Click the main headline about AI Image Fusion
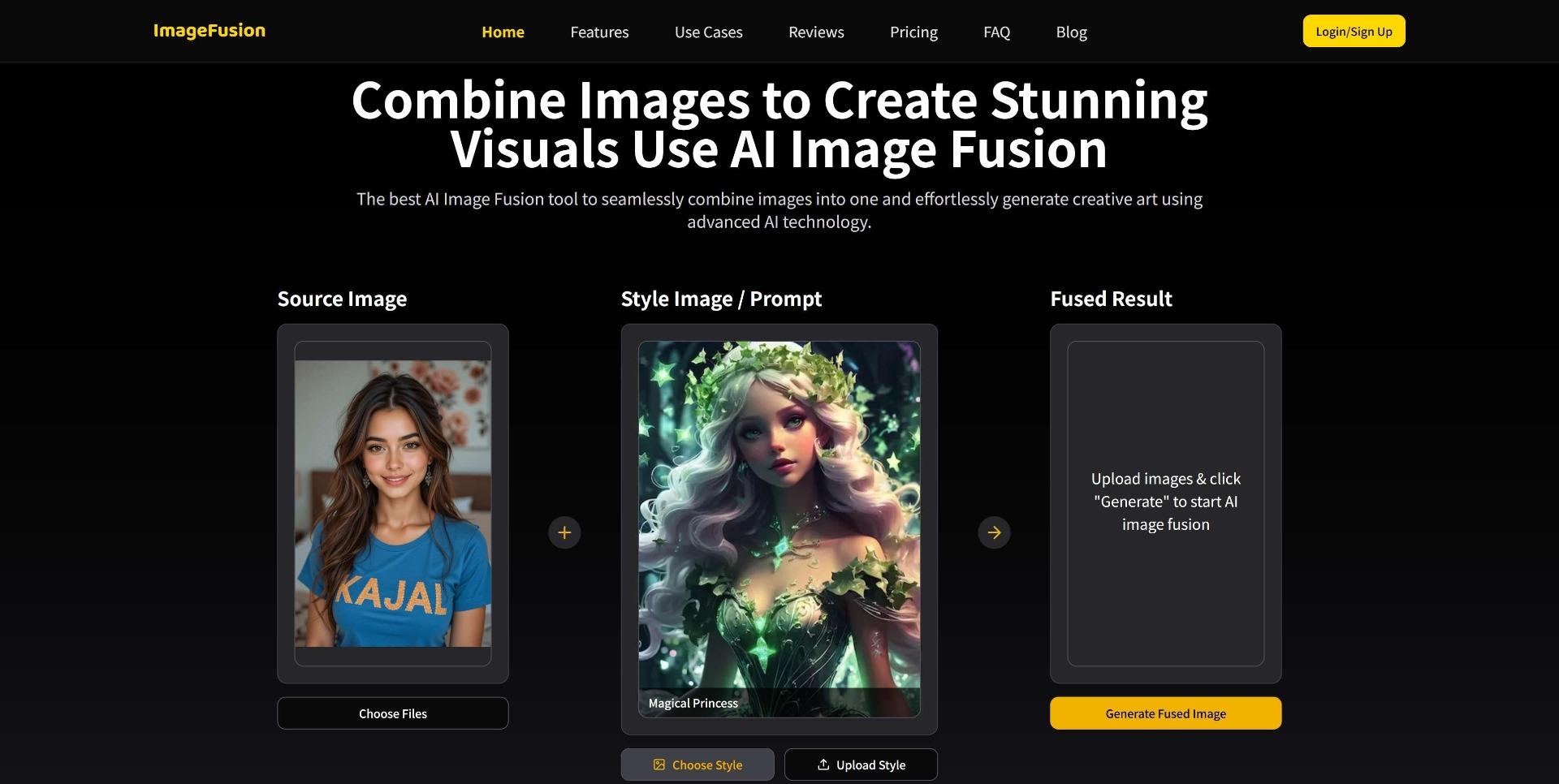This screenshot has width=1559, height=784. pyautogui.click(x=779, y=124)
